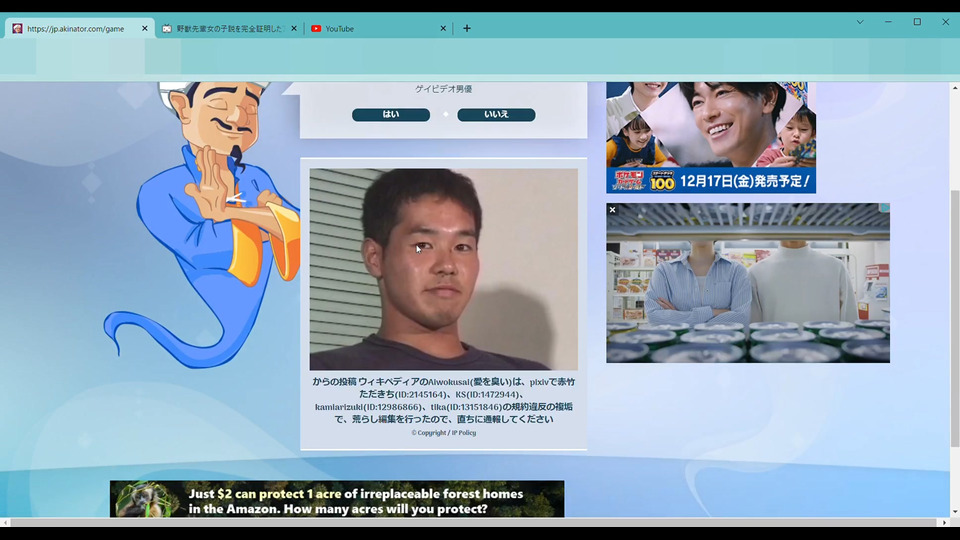
Task: Maximize the browser window
Action: pyautogui.click(x=917, y=22)
